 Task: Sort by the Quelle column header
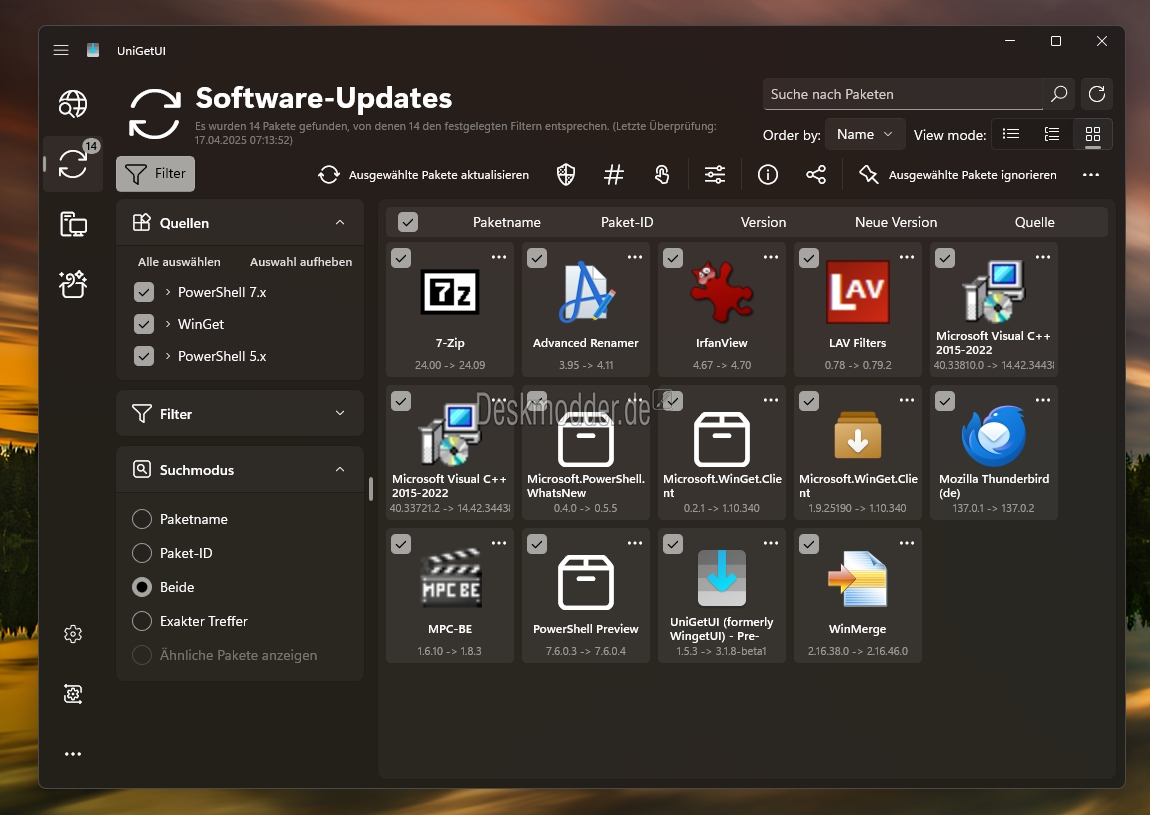click(1035, 222)
